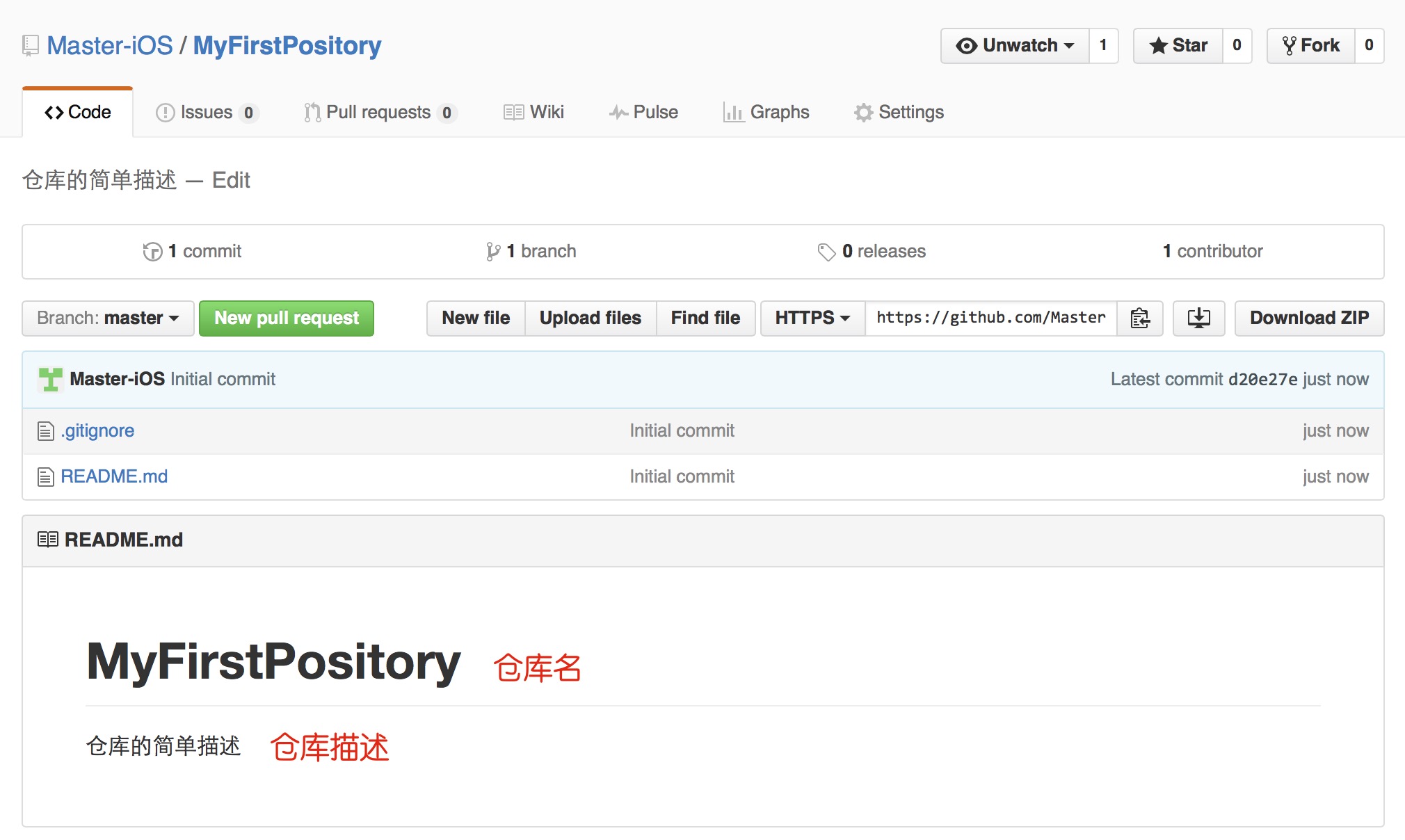View the 1 commit history
The height and width of the screenshot is (840, 1405).
point(192,251)
